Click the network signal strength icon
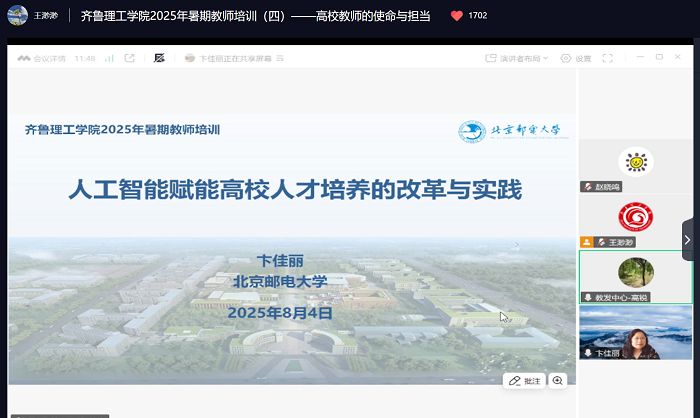The width and height of the screenshot is (700, 418). click(x=109, y=59)
